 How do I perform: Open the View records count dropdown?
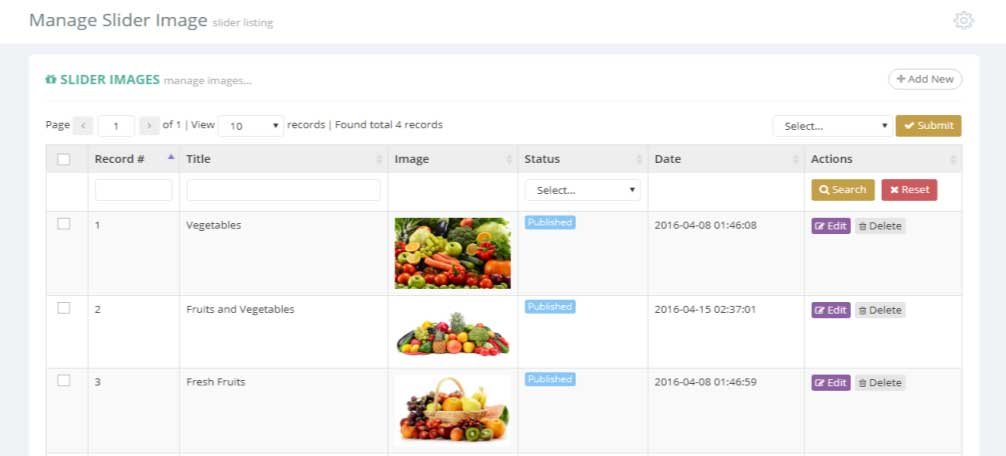click(x=251, y=126)
